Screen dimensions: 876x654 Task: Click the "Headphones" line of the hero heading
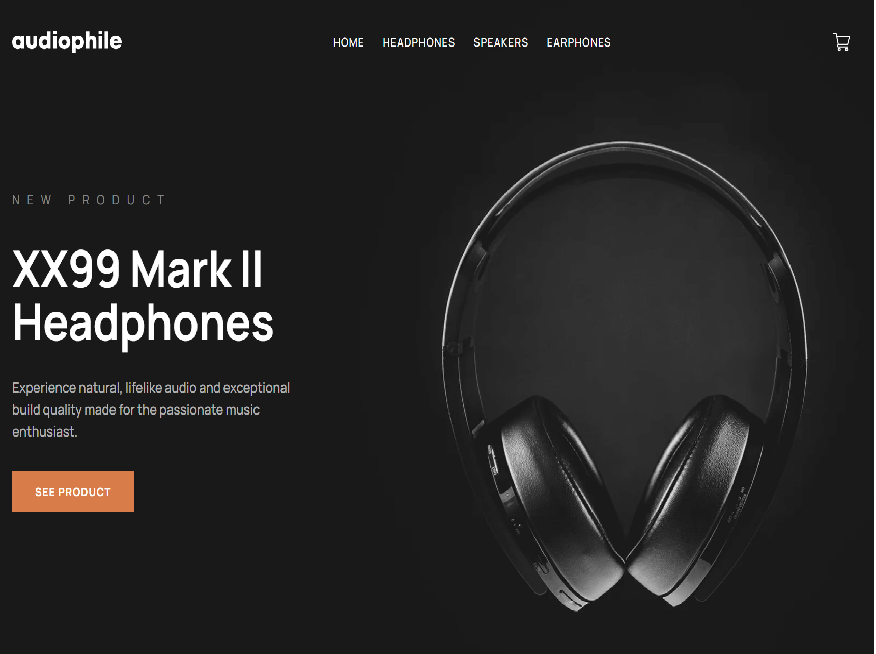(x=143, y=324)
